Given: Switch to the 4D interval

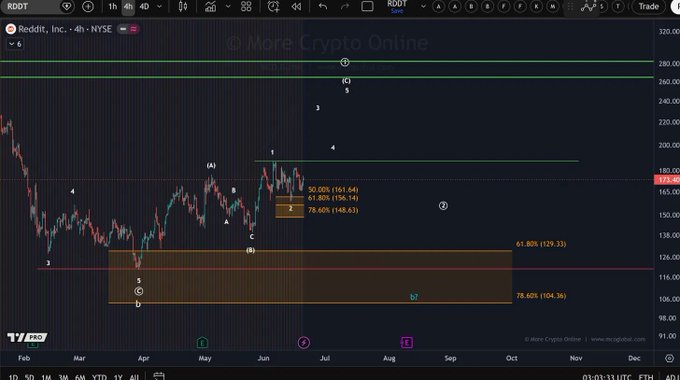Looking at the screenshot, I should 144,7.
